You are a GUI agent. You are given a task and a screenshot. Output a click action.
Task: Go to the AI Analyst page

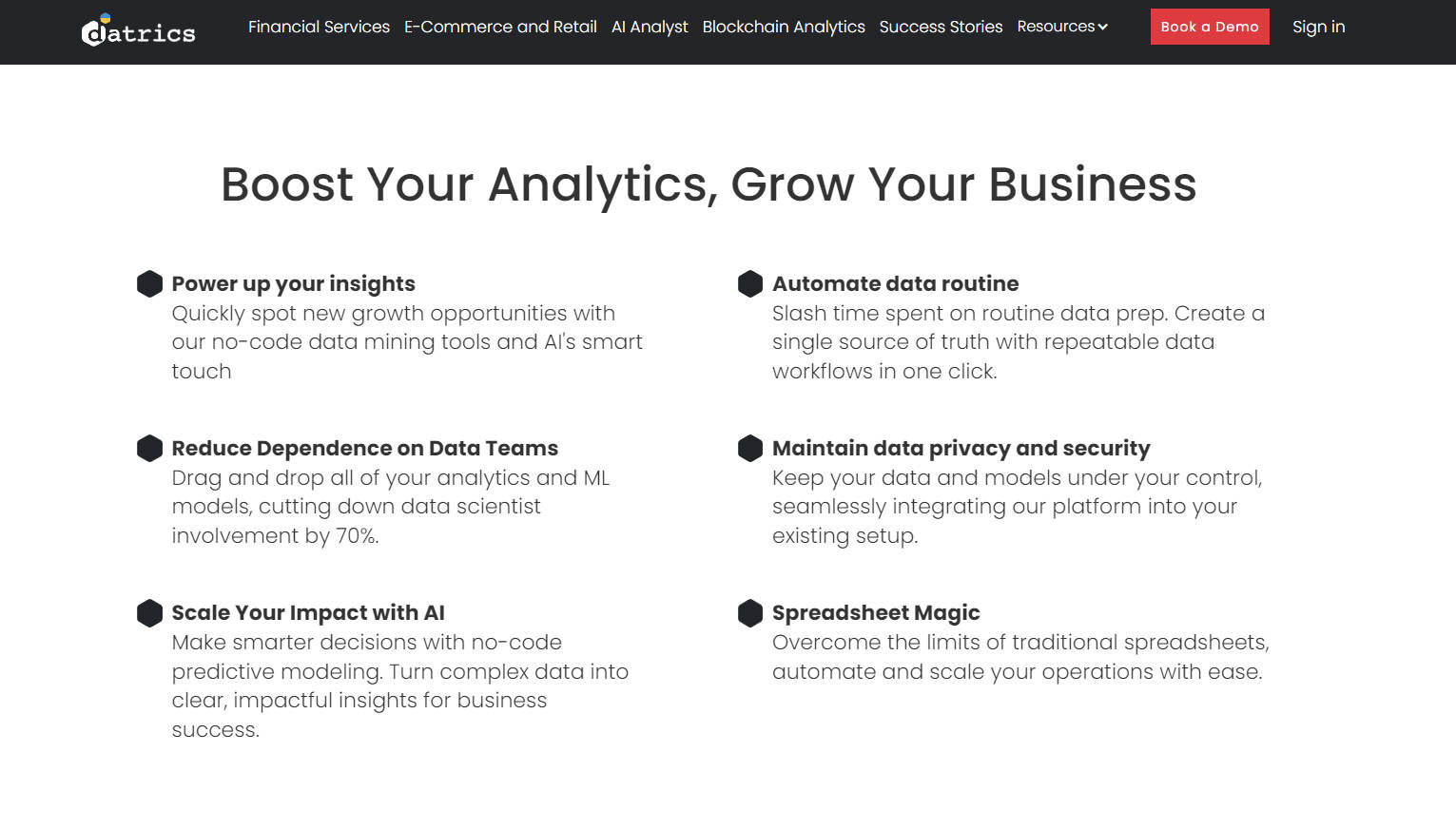pyautogui.click(x=650, y=27)
